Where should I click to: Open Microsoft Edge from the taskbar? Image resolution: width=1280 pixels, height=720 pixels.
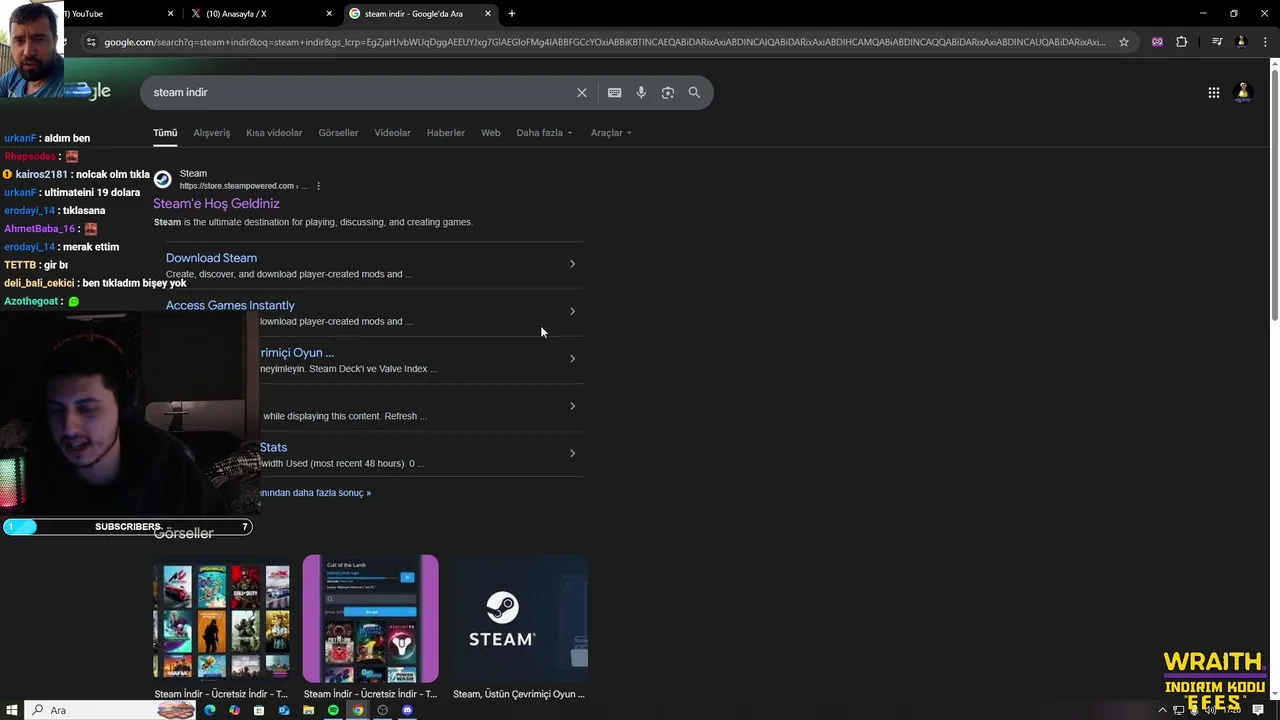210,710
